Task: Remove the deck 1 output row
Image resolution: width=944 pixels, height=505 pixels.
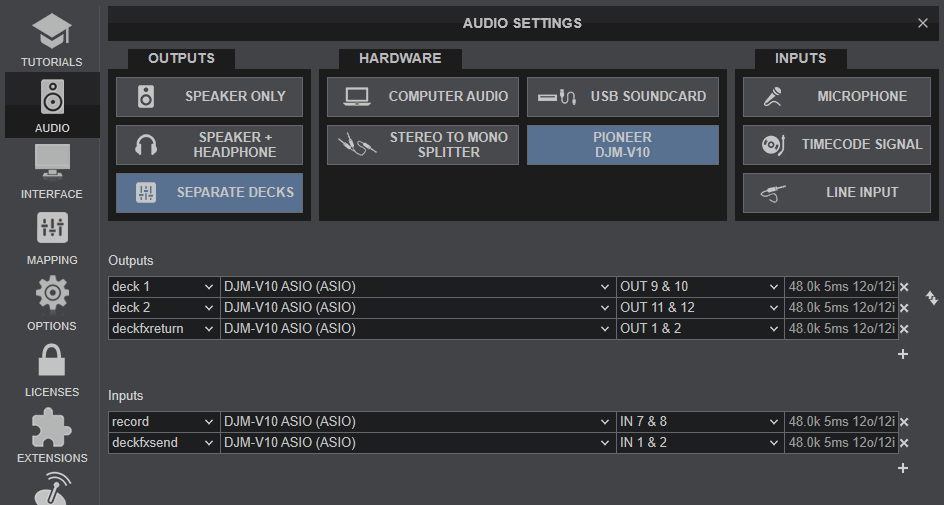Action: [x=904, y=287]
